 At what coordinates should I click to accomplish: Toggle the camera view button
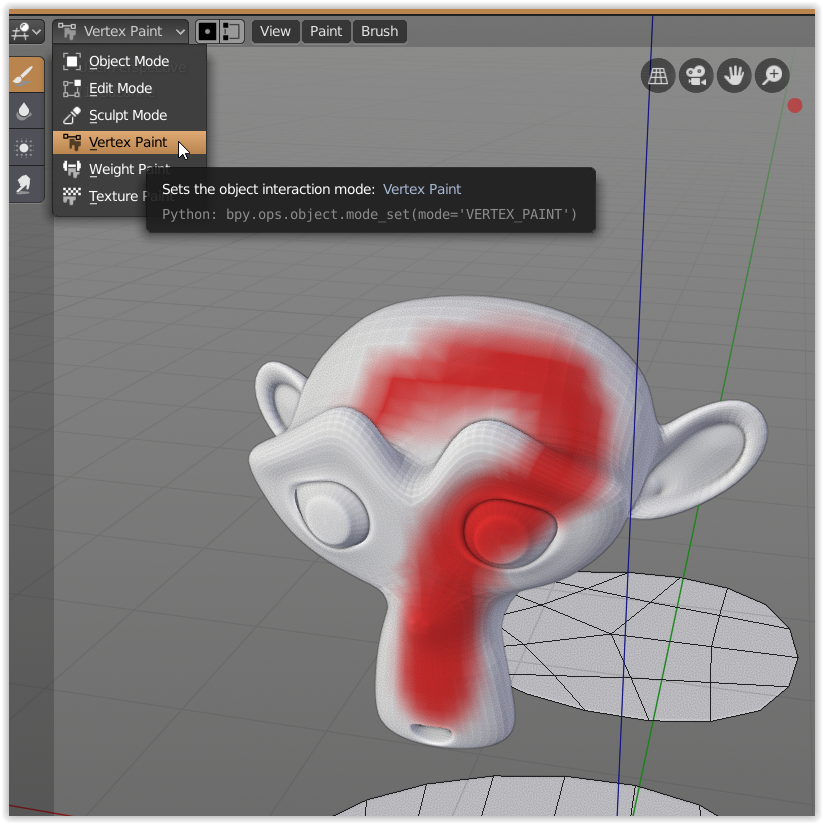click(x=696, y=76)
